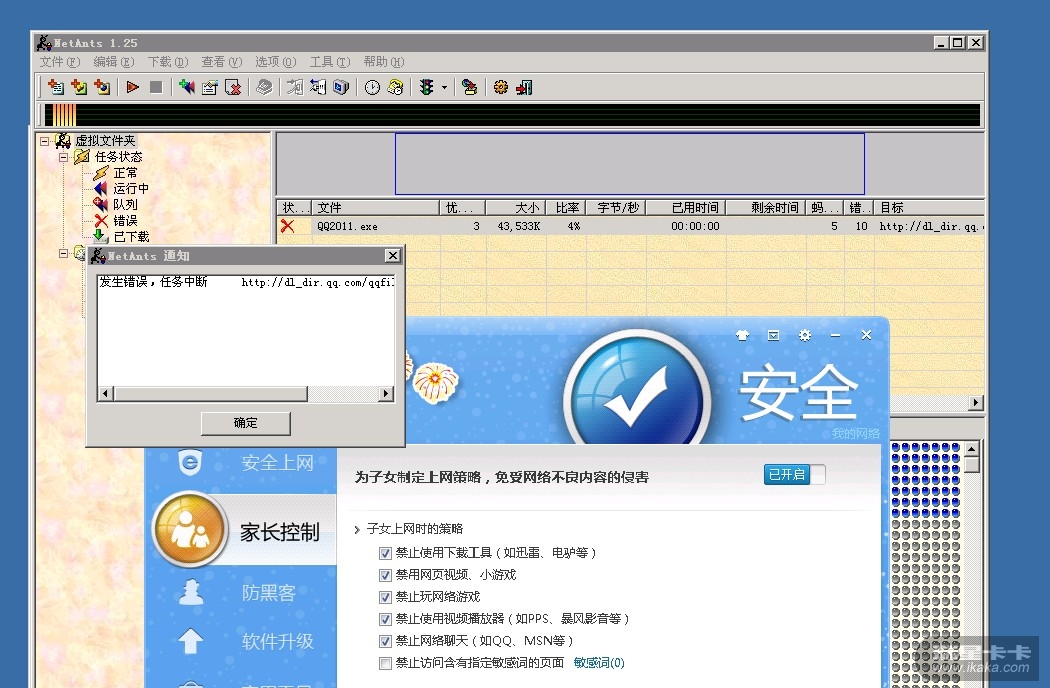Click the grayed move-file toolbar icon
Screen dimensions: 1050x688
tap(295, 87)
